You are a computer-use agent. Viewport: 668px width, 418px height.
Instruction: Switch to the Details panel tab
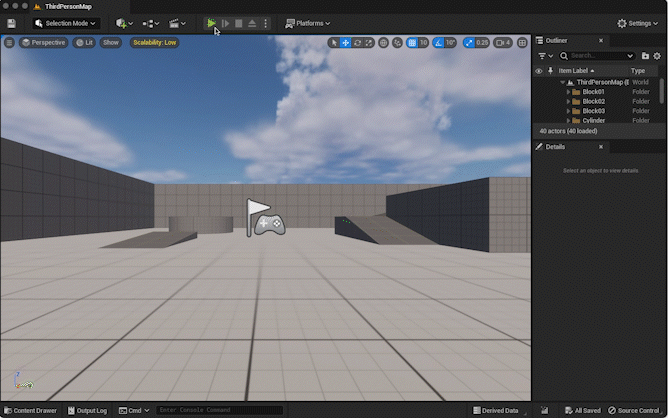[x=555, y=147]
